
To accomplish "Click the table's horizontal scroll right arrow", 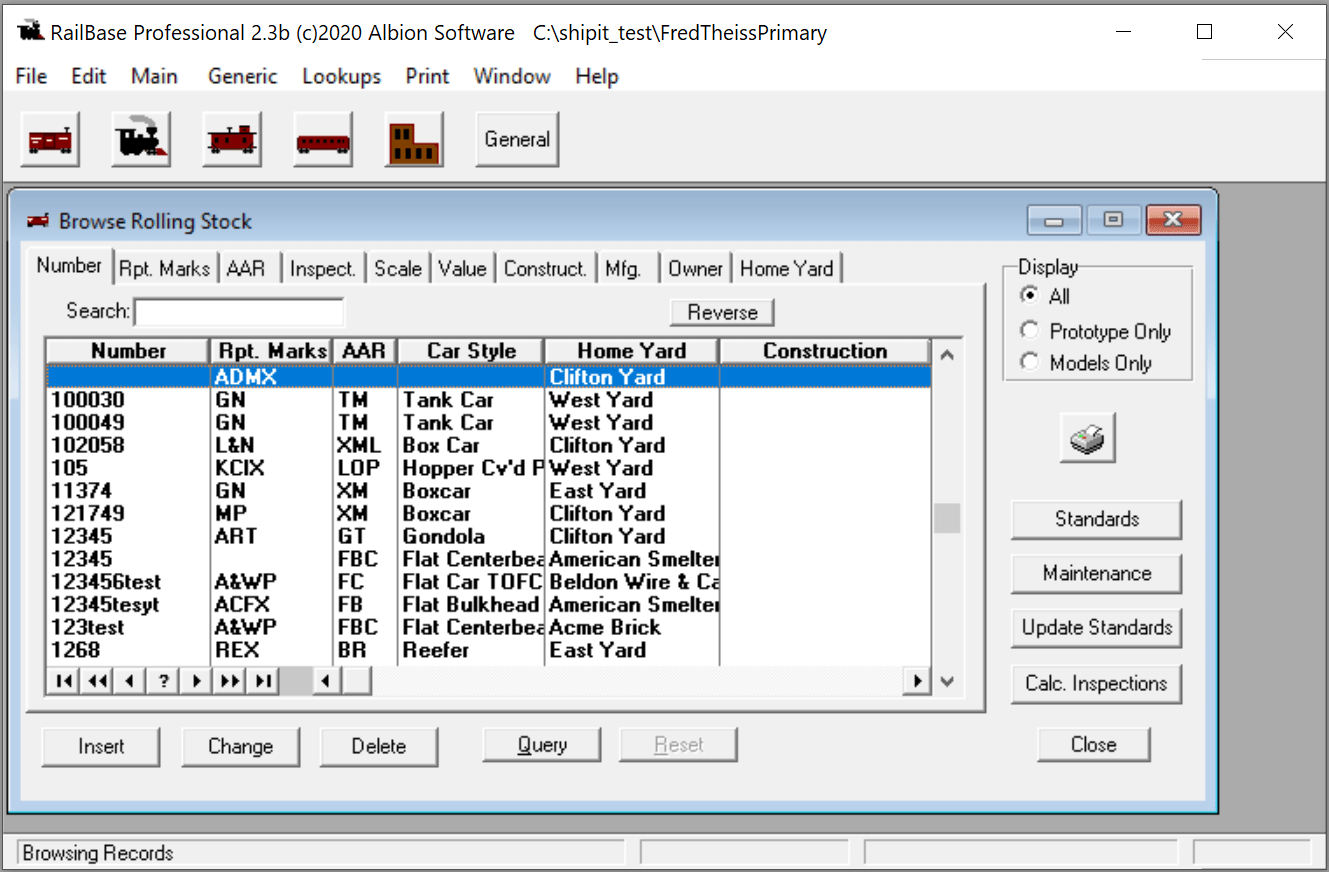I will tap(917, 681).
